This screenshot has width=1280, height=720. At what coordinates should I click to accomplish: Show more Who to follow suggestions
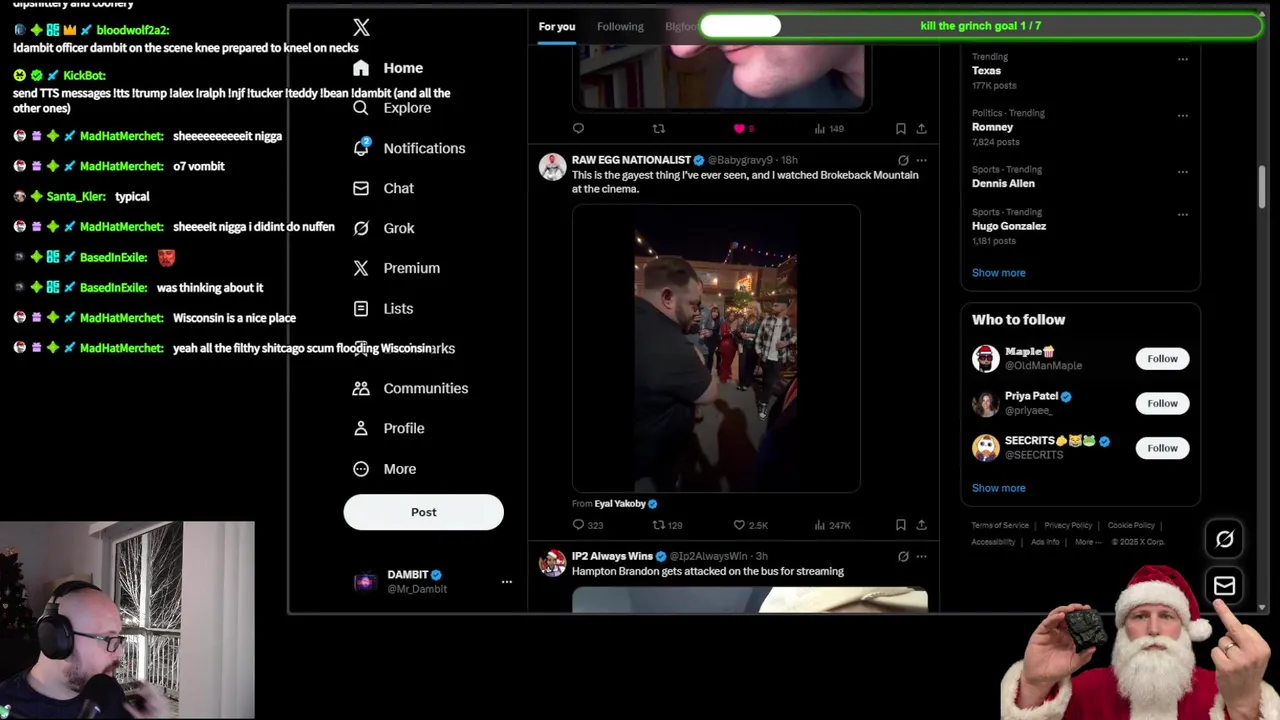coord(998,488)
